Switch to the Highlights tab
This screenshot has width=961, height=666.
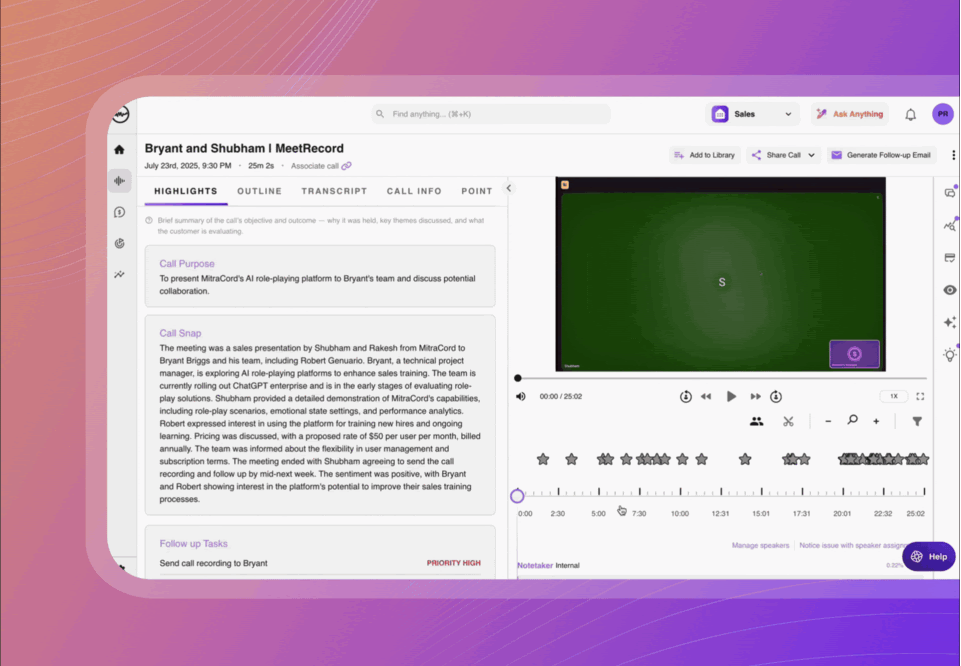186,191
